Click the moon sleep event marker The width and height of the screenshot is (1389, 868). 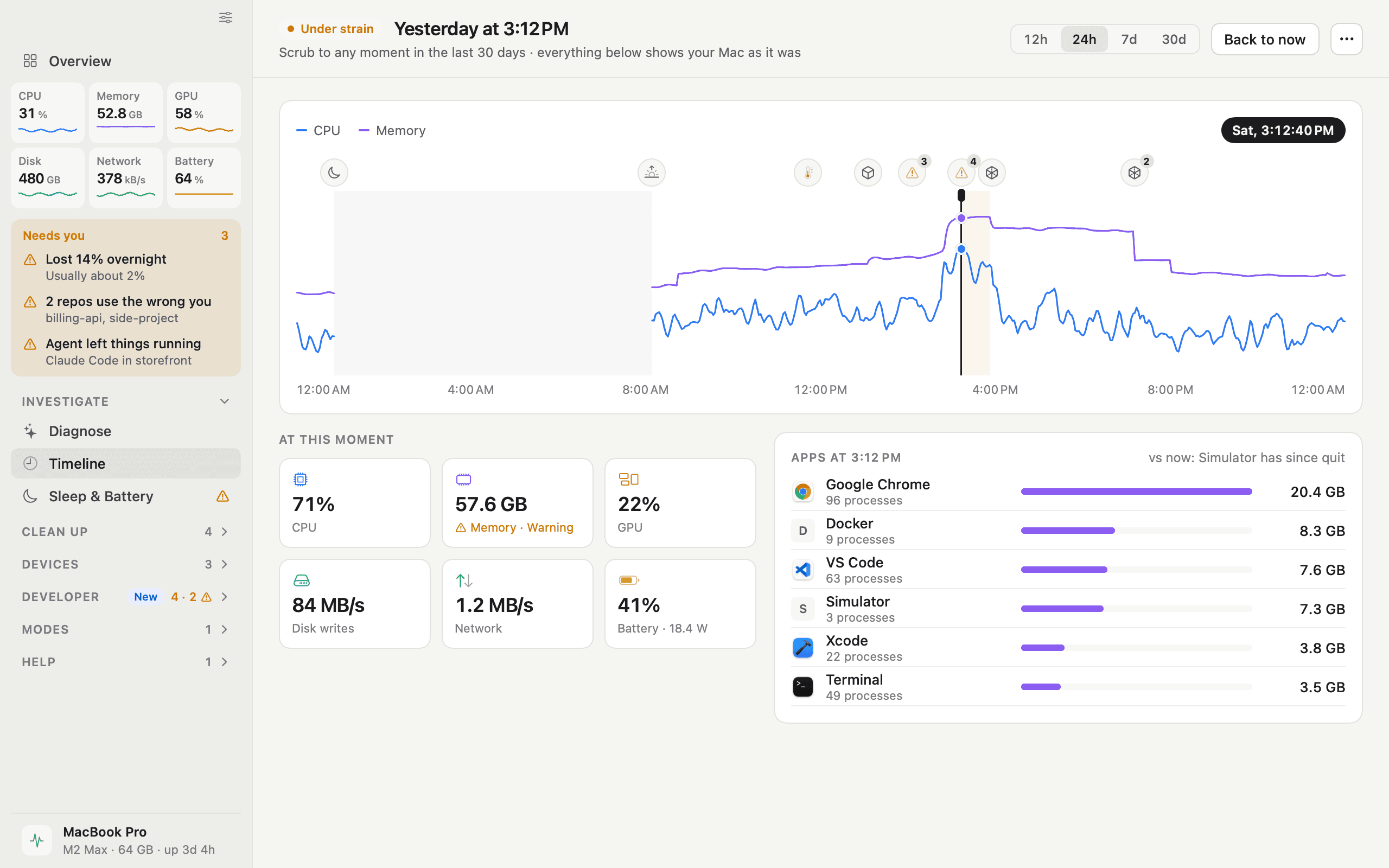coord(334,172)
